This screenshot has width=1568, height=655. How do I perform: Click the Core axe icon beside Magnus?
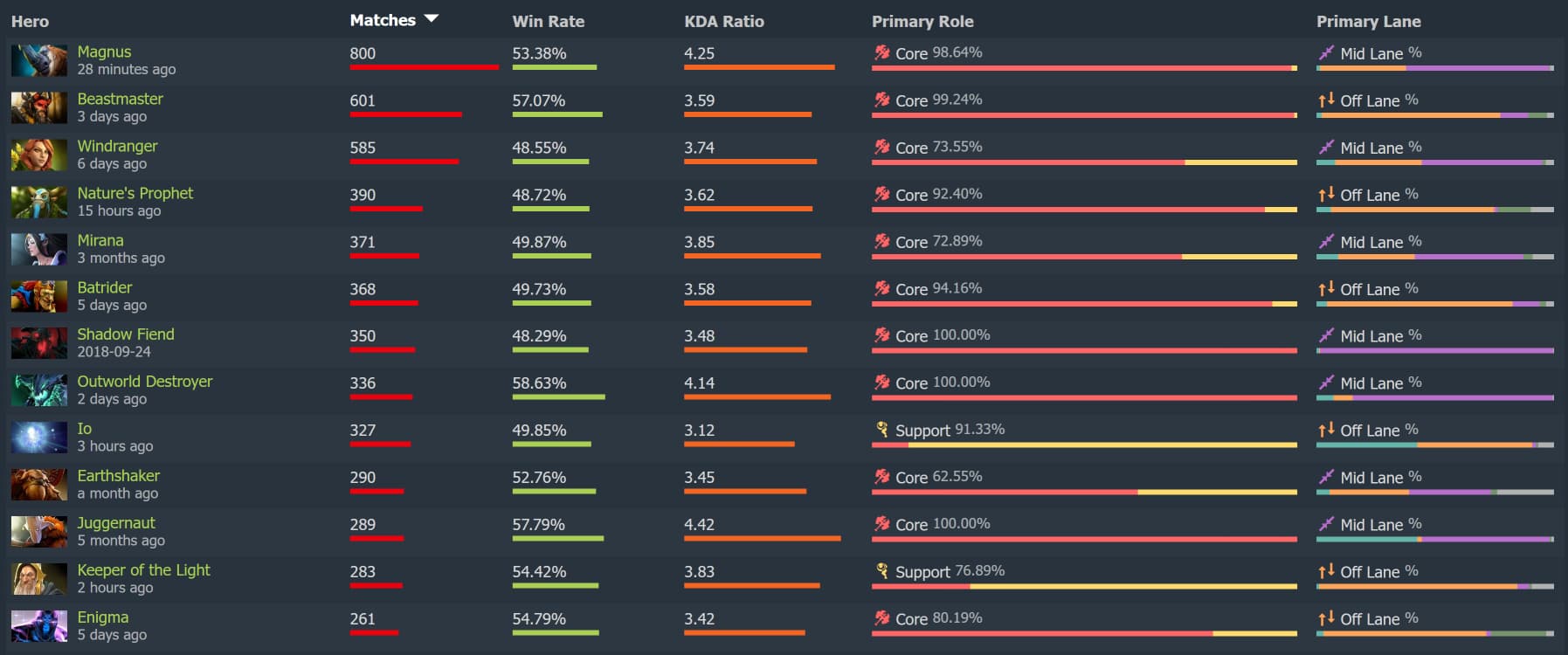(881, 52)
